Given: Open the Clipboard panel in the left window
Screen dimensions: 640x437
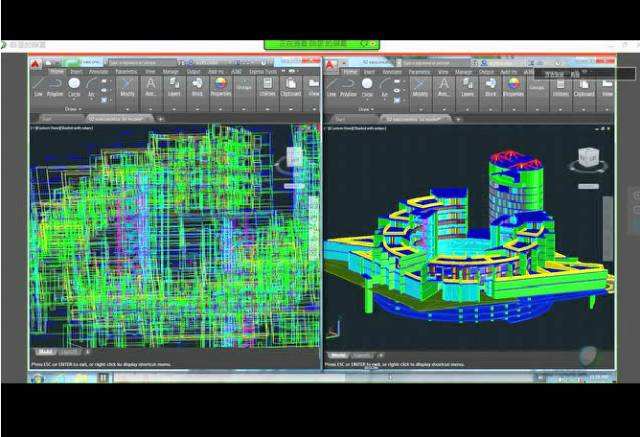Looking at the screenshot, I should click(291, 87).
